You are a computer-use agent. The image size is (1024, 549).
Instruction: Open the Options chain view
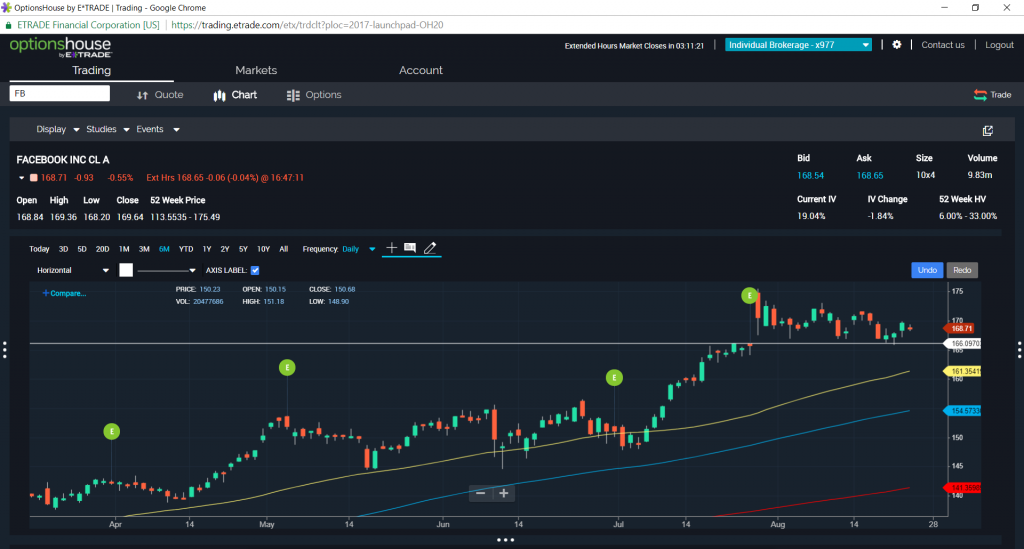tap(314, 95)
